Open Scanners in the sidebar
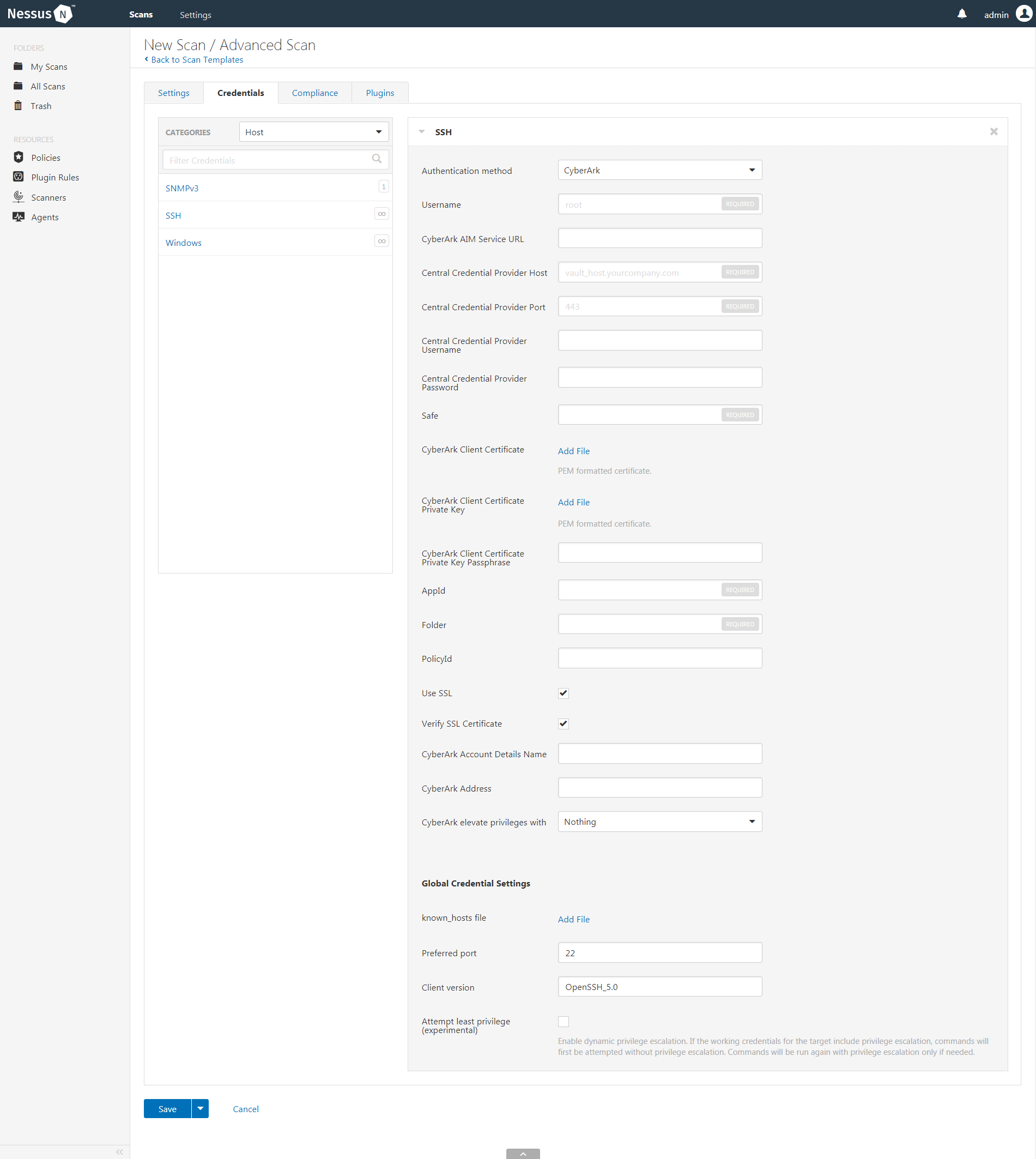This screenshot has width=1036, height=1159. (x=49, y=197)
